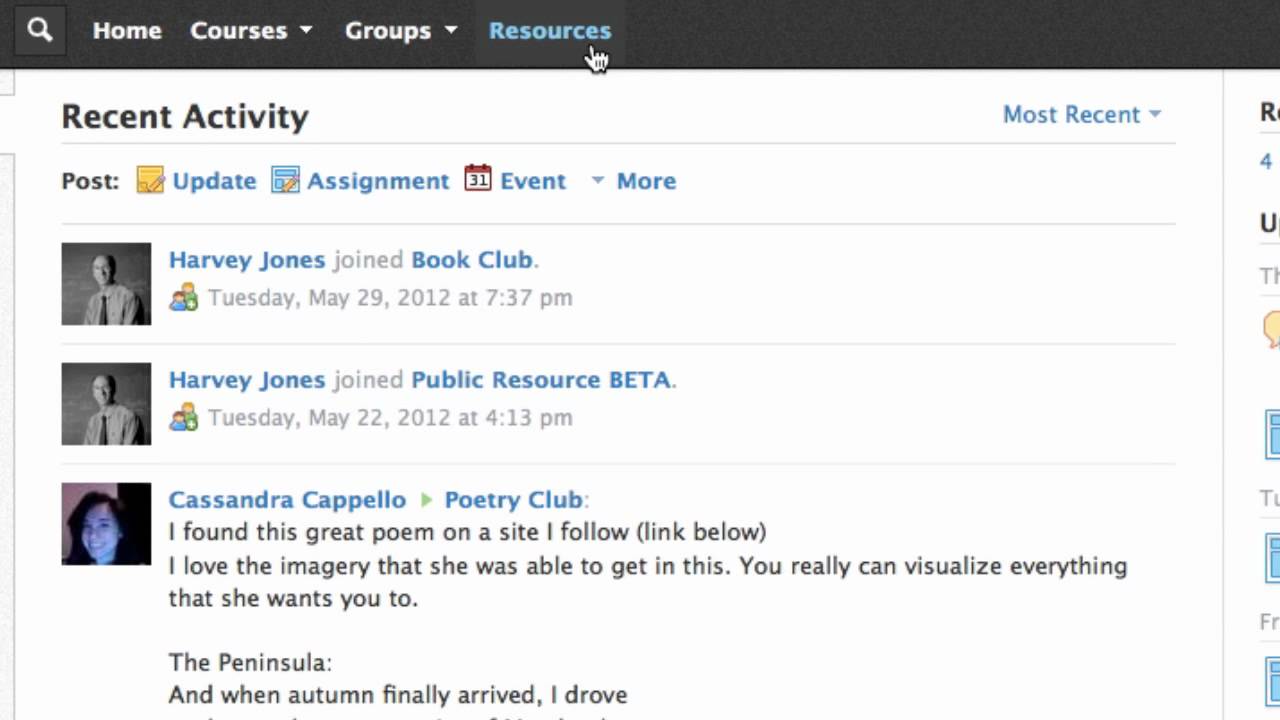Open the Book Club group link
Image resolution: width=1280 pixels, height=720 pixels.
click(472, 260)
